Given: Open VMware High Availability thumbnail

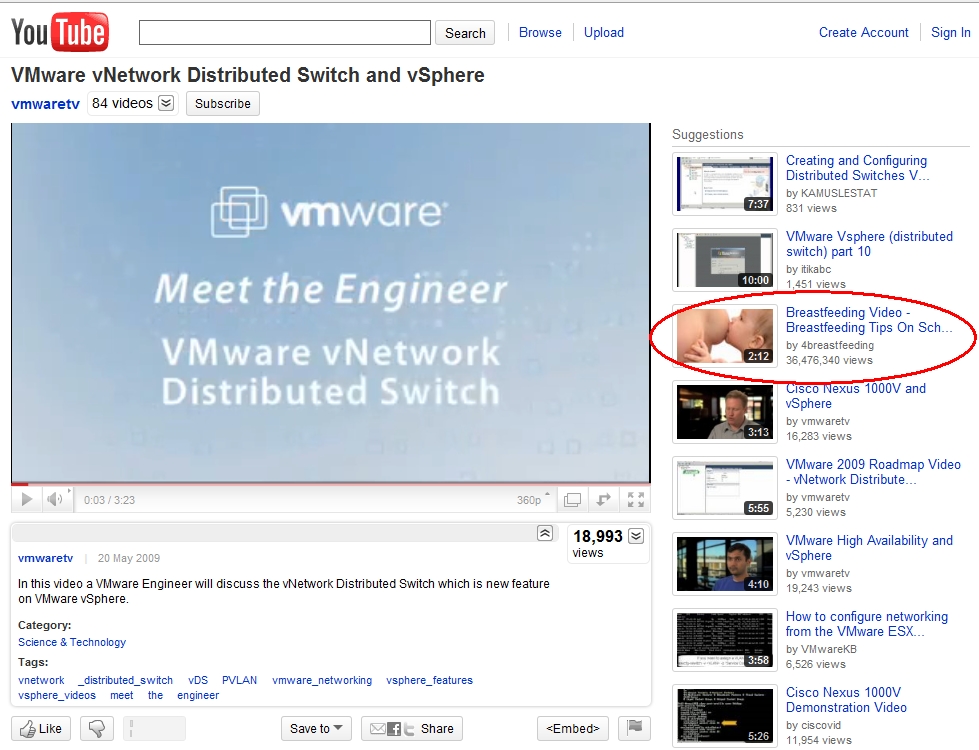Looking at the screenshot, I should pyautogui.click(x=725, y=564).
